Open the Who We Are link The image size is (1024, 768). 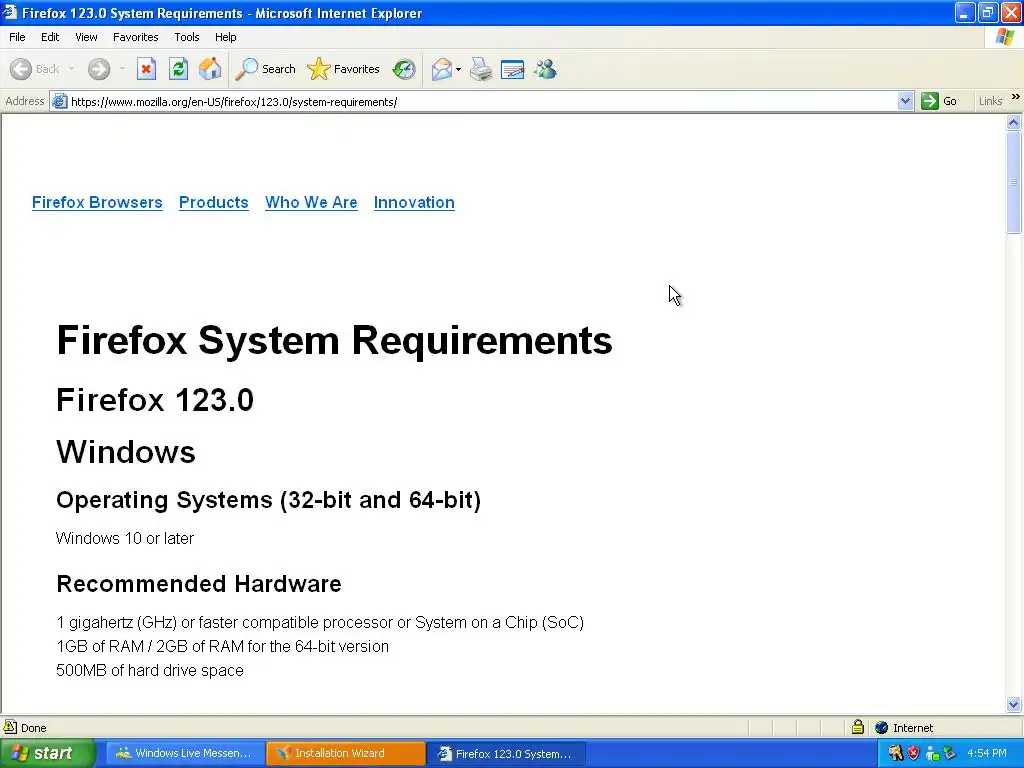click(x=311, y=202)
